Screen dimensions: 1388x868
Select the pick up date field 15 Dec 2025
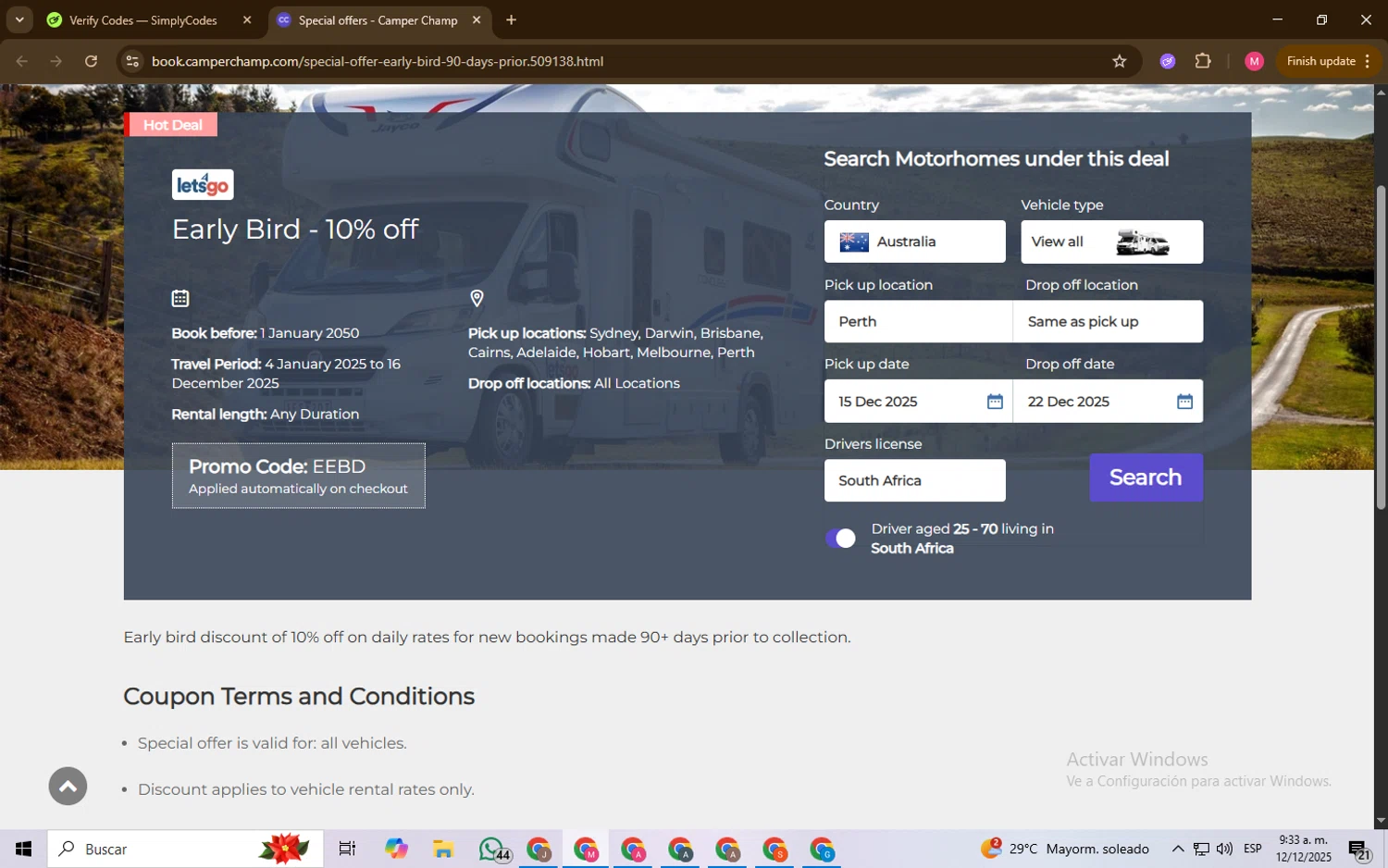(x=918, y=402)
